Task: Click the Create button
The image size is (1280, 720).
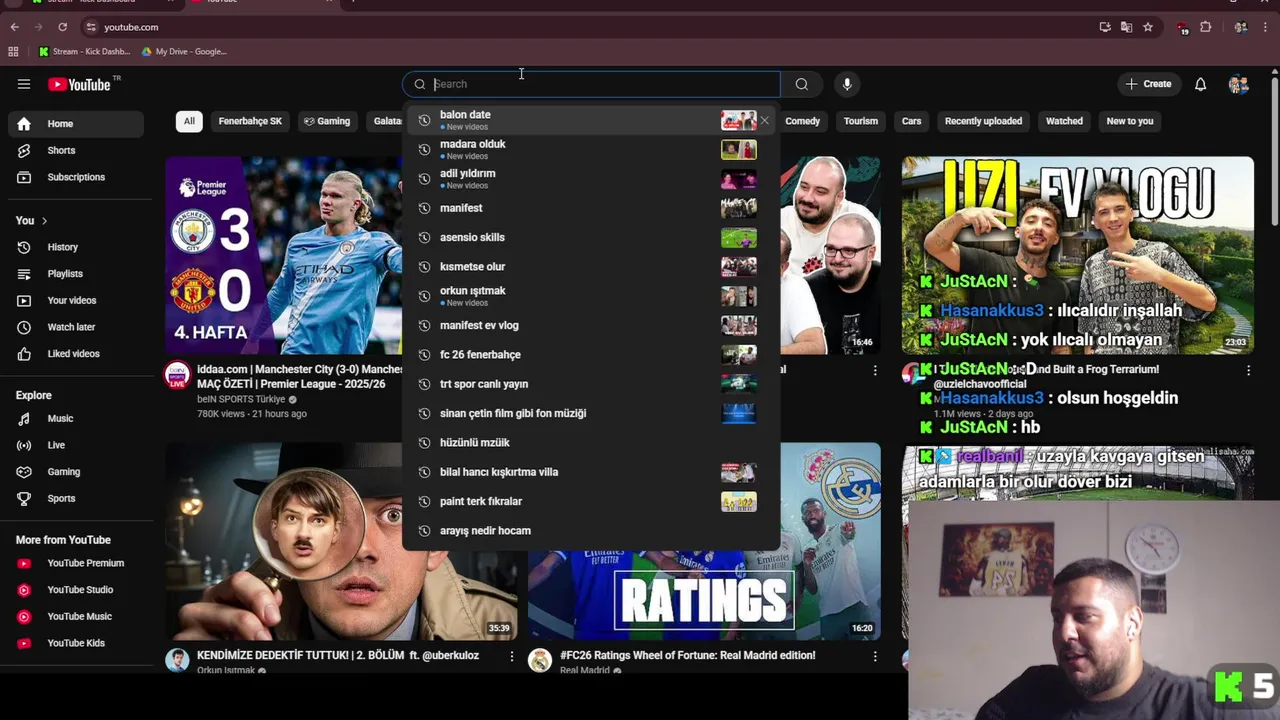Action: (x=1148, y=84)
